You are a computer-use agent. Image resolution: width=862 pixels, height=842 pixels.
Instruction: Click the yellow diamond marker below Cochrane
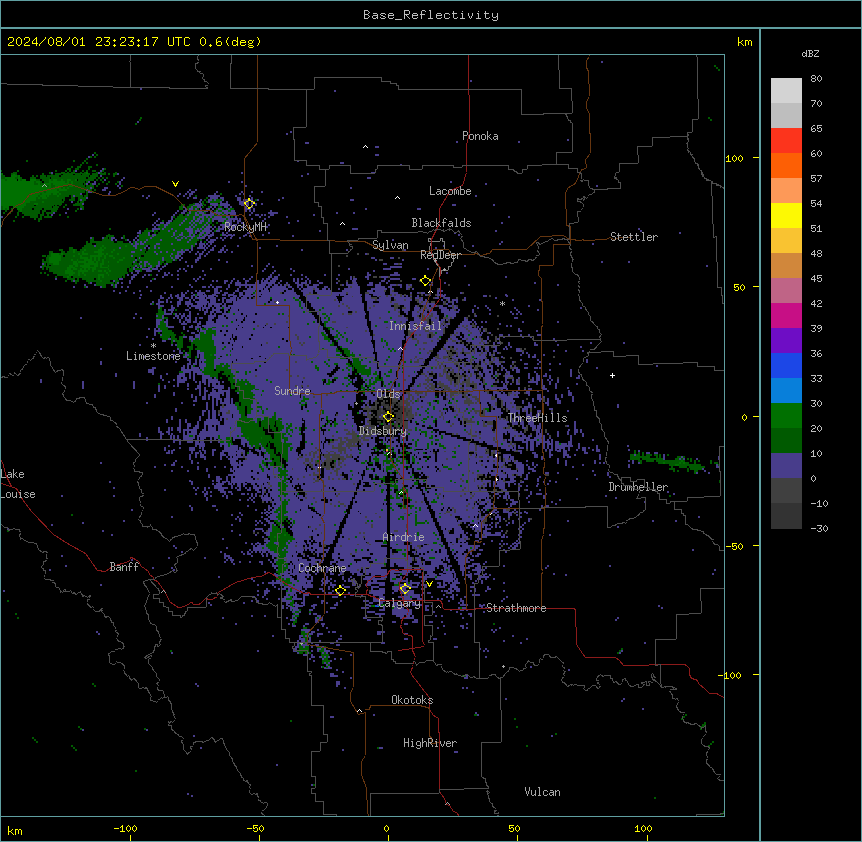(340, 591)
